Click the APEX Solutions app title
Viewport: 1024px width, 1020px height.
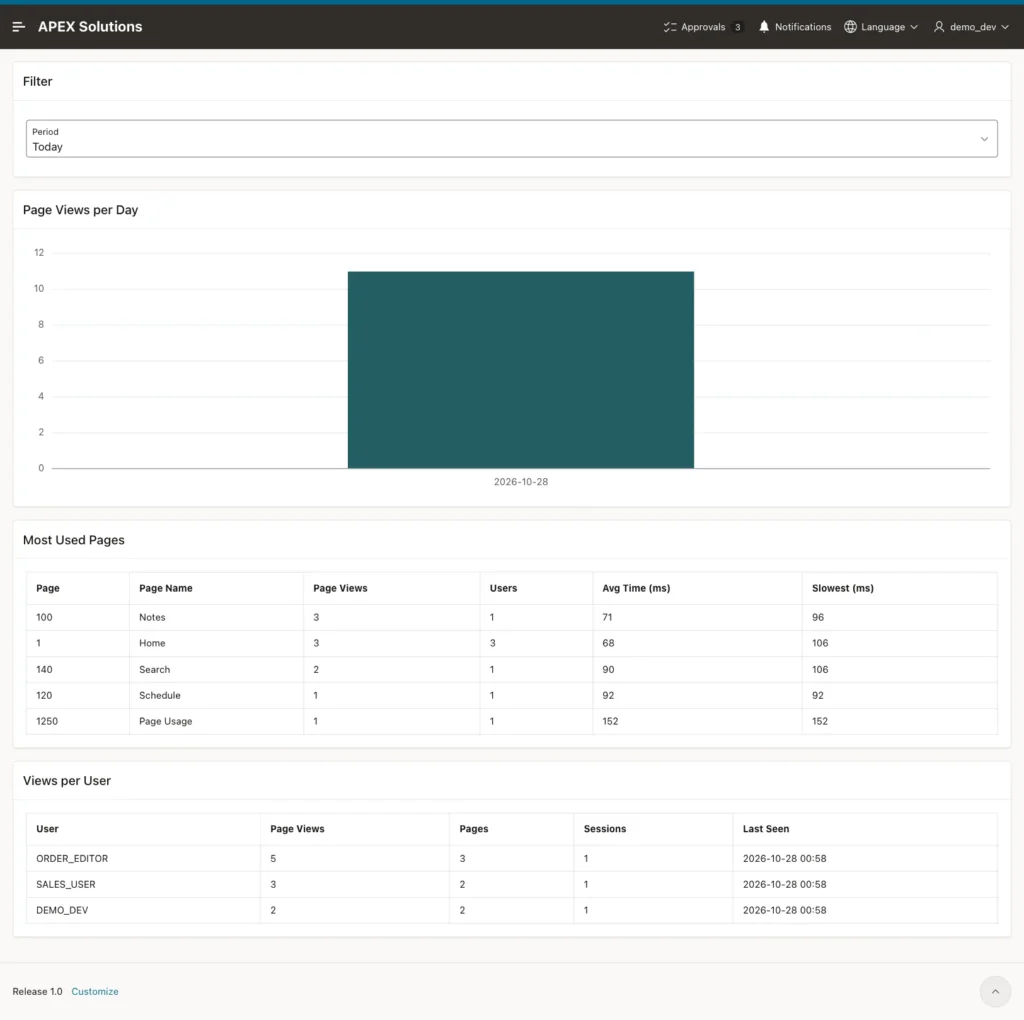pyautogui.click(x=90, y=27)
